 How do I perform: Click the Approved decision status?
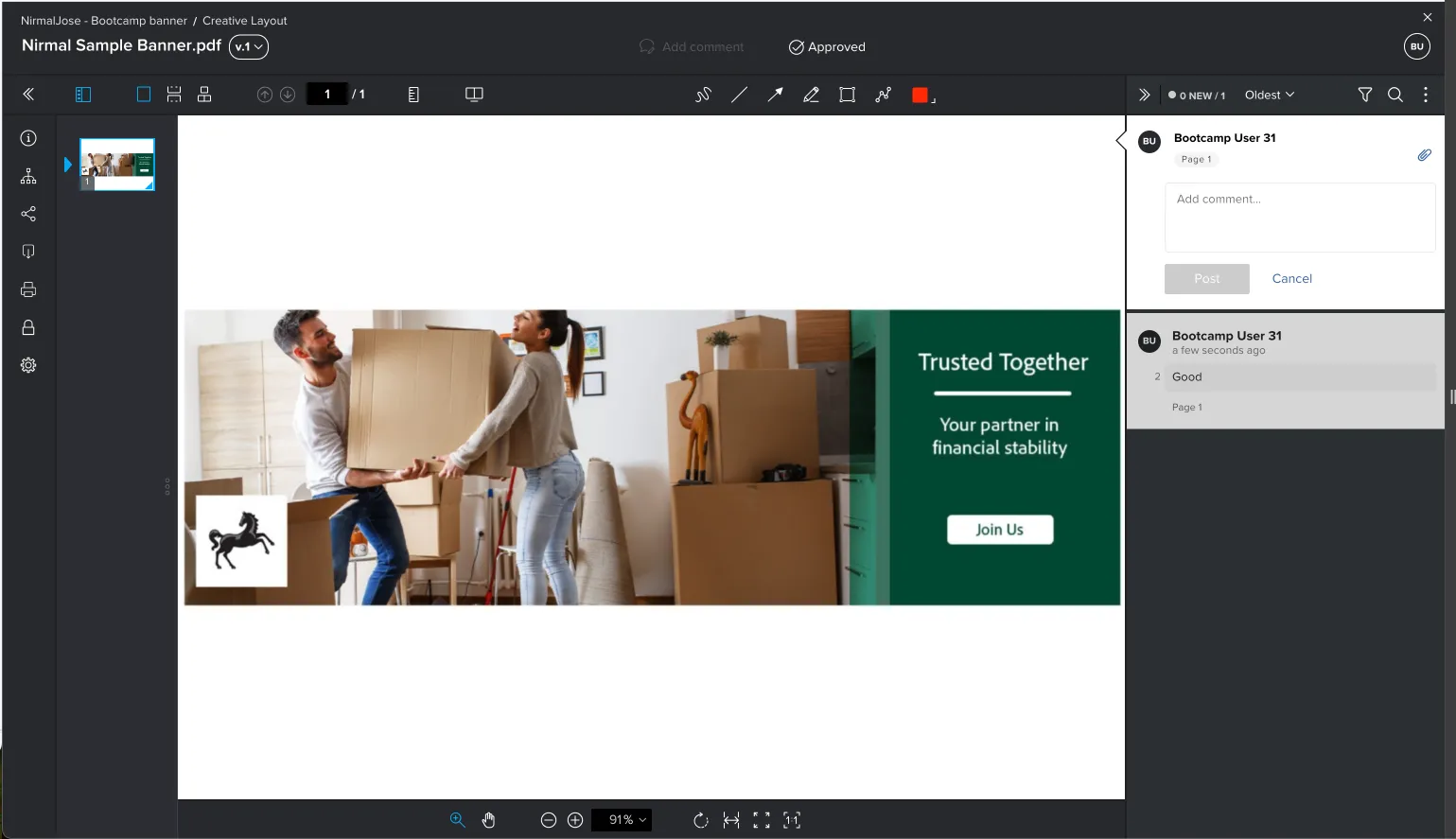(x=827, y=46)
